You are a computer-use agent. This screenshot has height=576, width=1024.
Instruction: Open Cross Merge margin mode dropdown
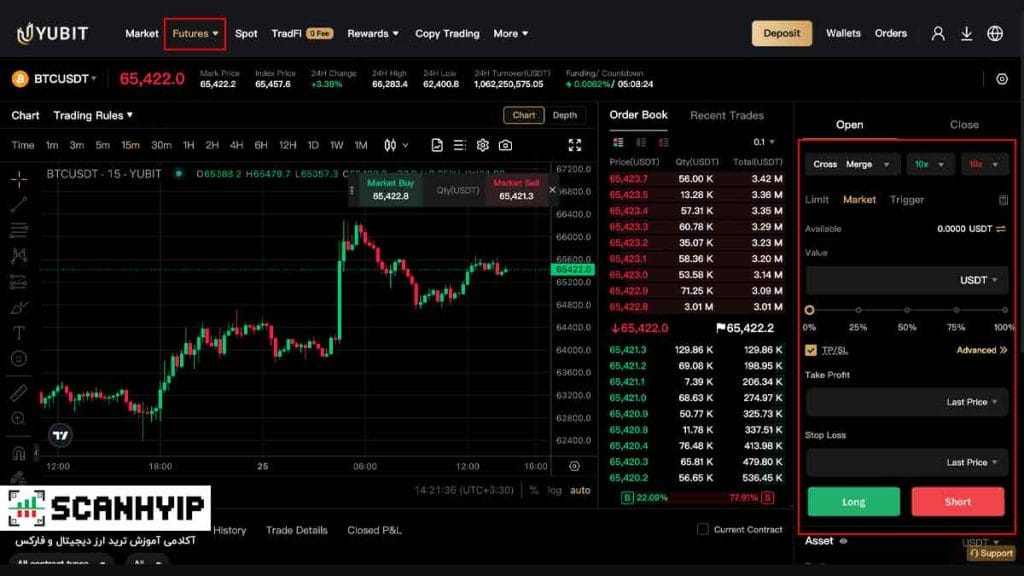852,165
